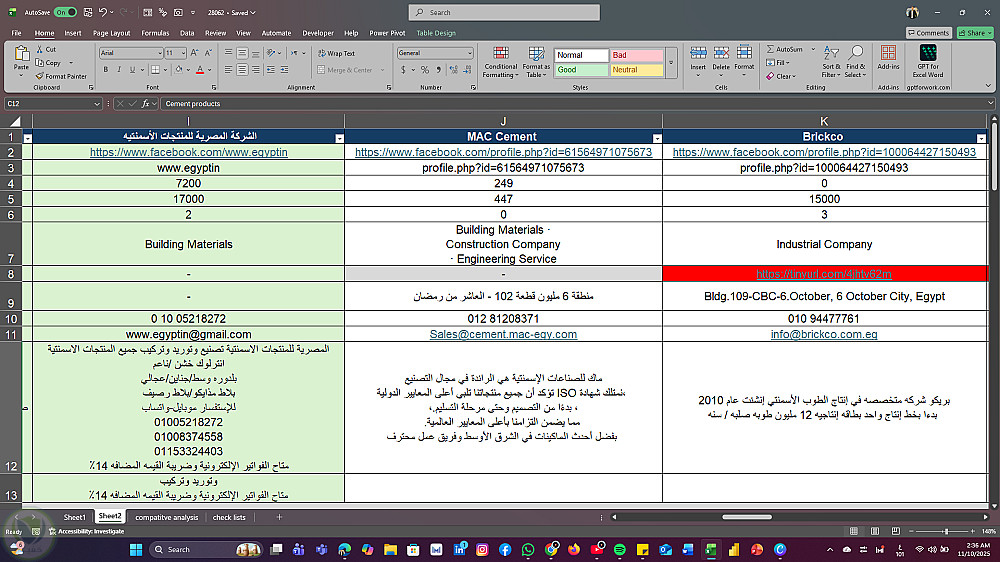Expand the cell styles gallery
The height and width of the screenshot is (562, 1000).
[x=671, y=63]
